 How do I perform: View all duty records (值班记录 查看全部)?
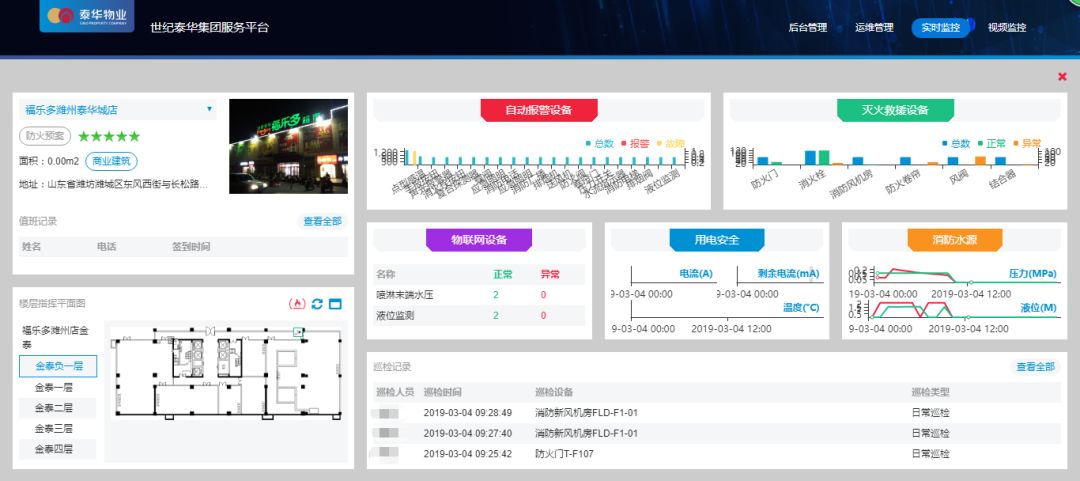pos(322,221)
